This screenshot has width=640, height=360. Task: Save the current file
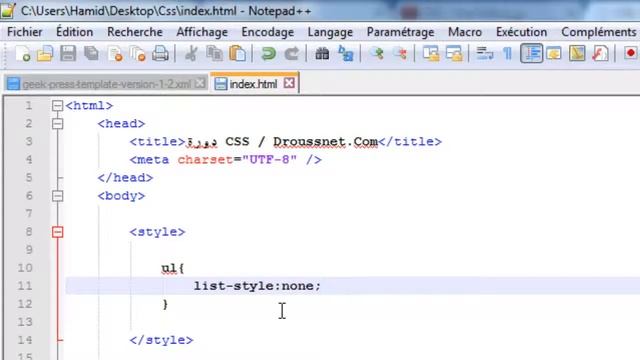pos(68,53)
